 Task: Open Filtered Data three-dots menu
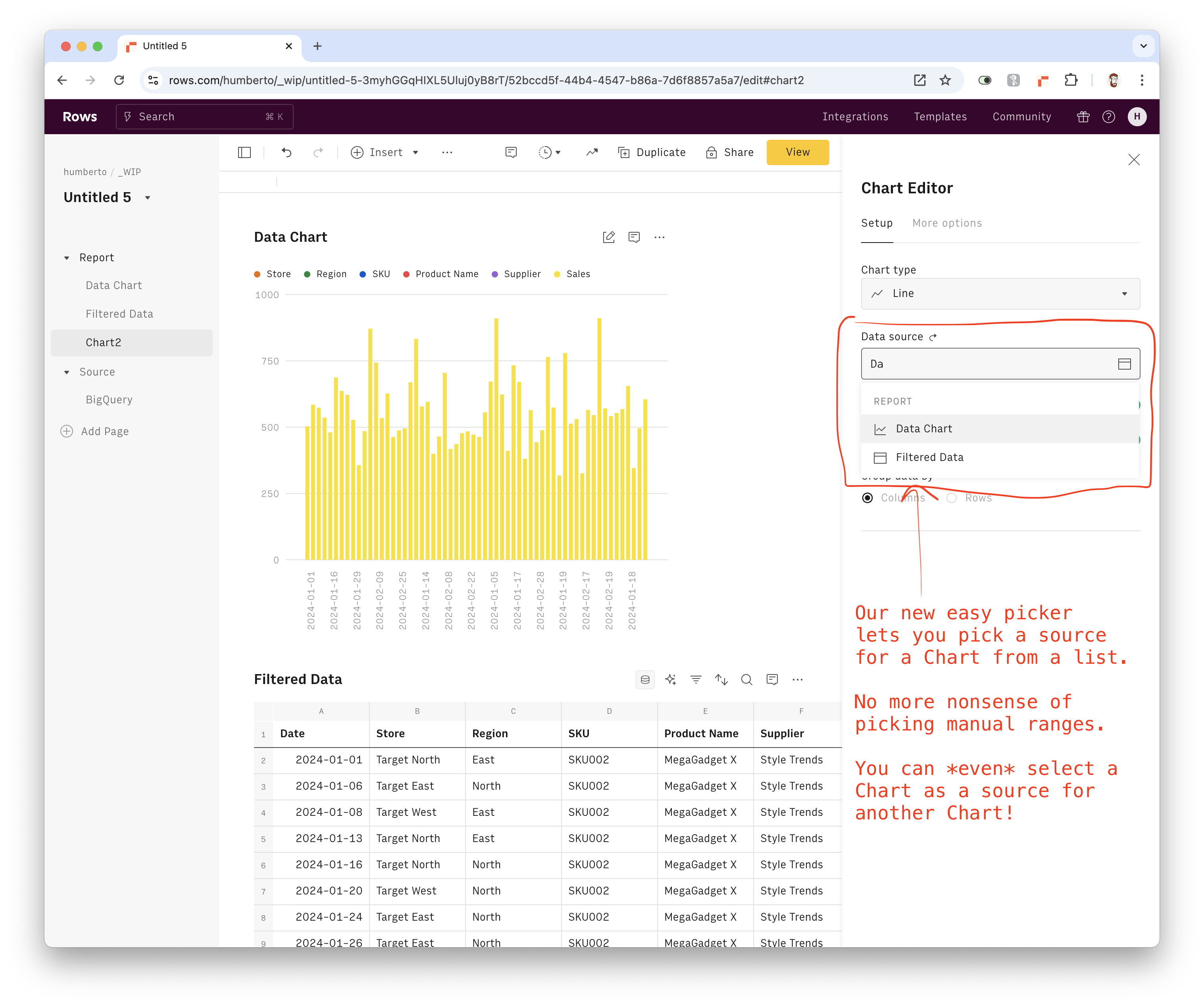[x=798, y=679]
